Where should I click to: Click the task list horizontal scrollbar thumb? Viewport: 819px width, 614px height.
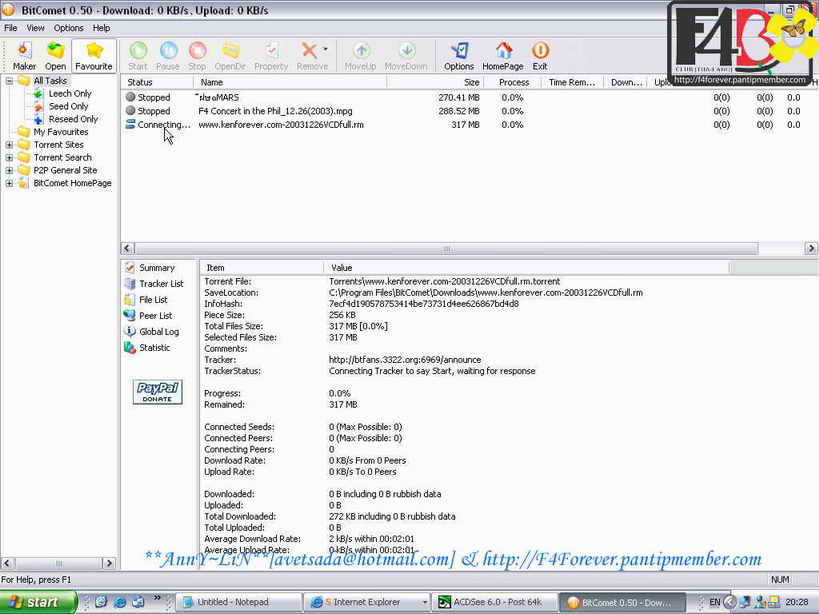coord(447,249)
